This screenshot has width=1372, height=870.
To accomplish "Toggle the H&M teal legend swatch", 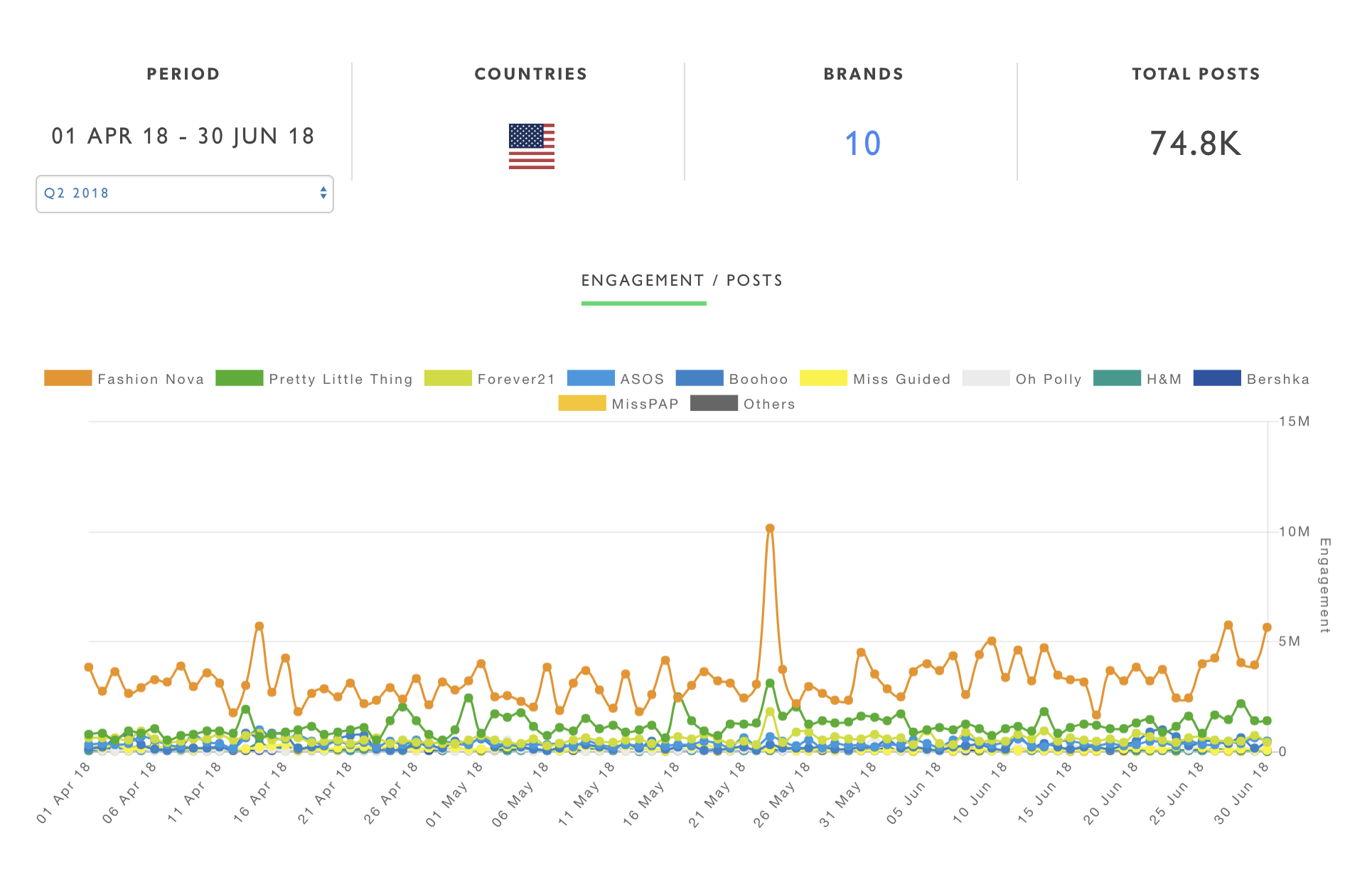I will [x=1117, y=378].
